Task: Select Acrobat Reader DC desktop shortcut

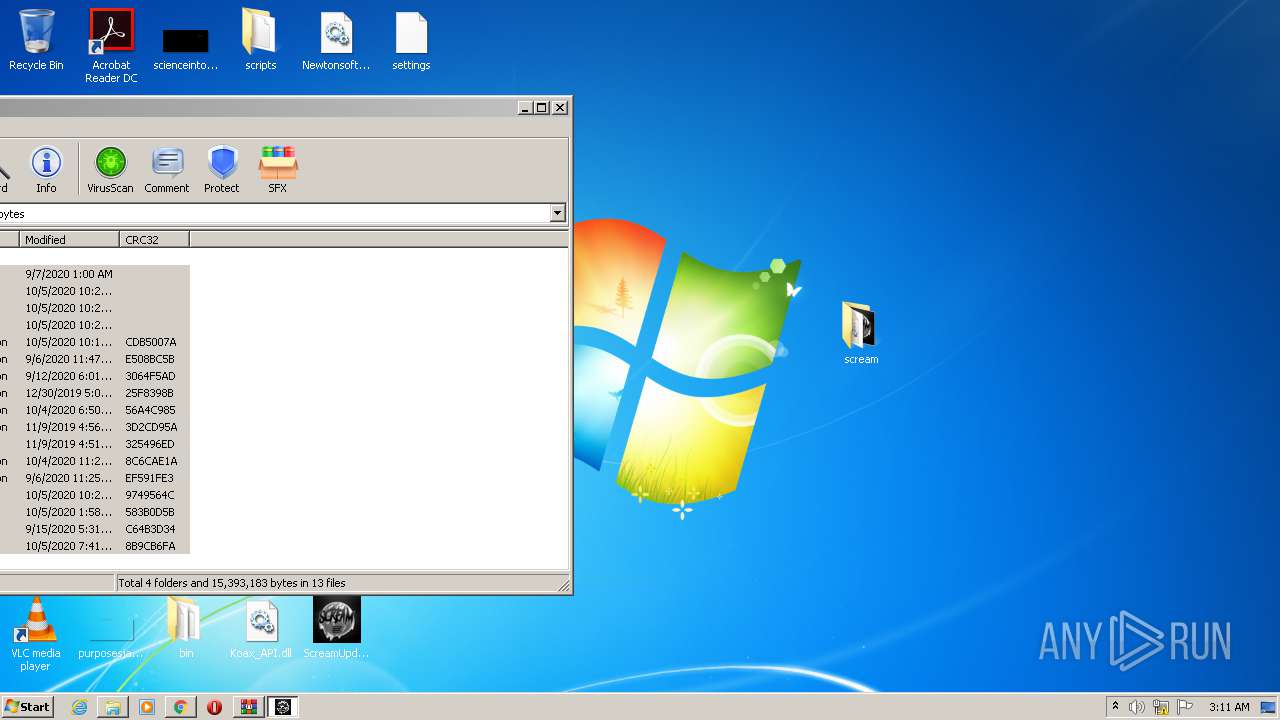Action: click(x=111, y=46)
